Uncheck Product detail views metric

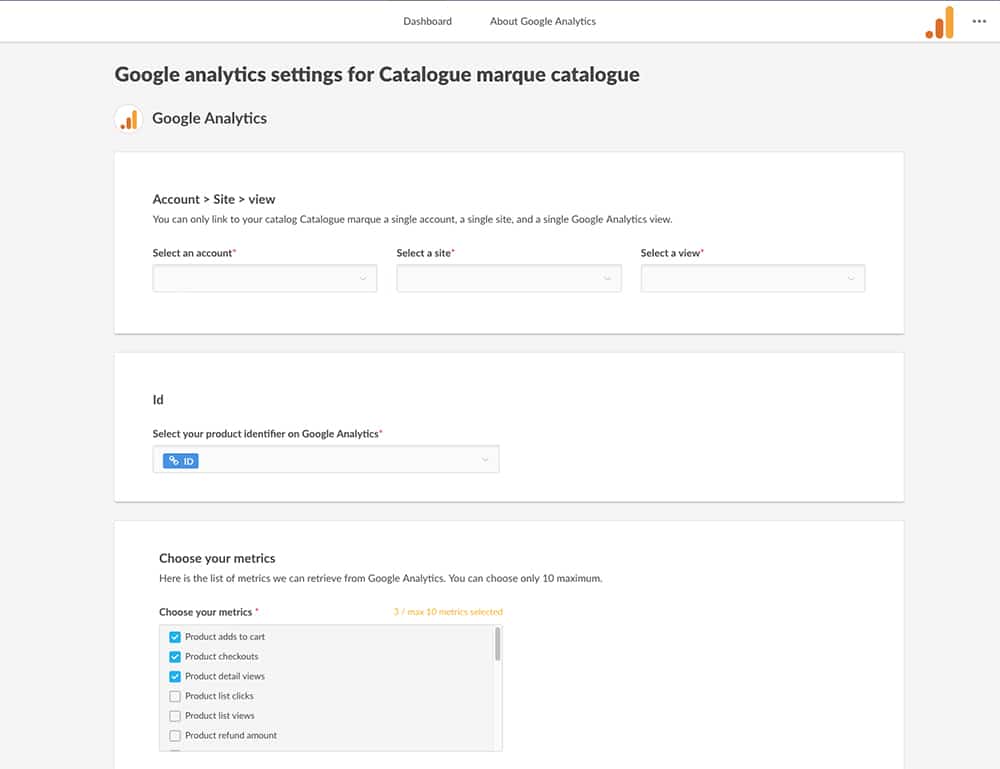[175, 677]
